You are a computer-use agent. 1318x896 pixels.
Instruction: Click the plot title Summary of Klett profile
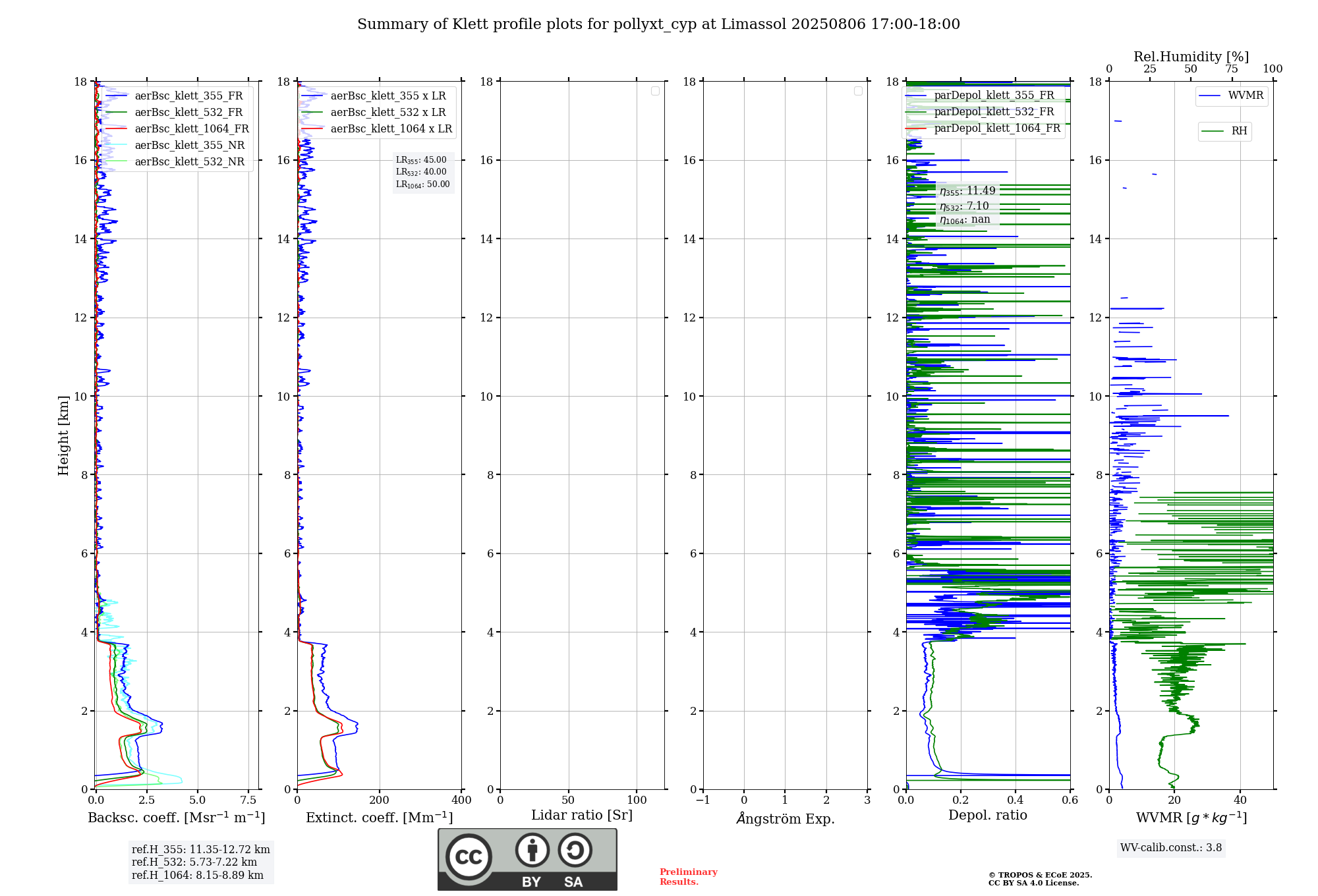click(x=659, y=24)
